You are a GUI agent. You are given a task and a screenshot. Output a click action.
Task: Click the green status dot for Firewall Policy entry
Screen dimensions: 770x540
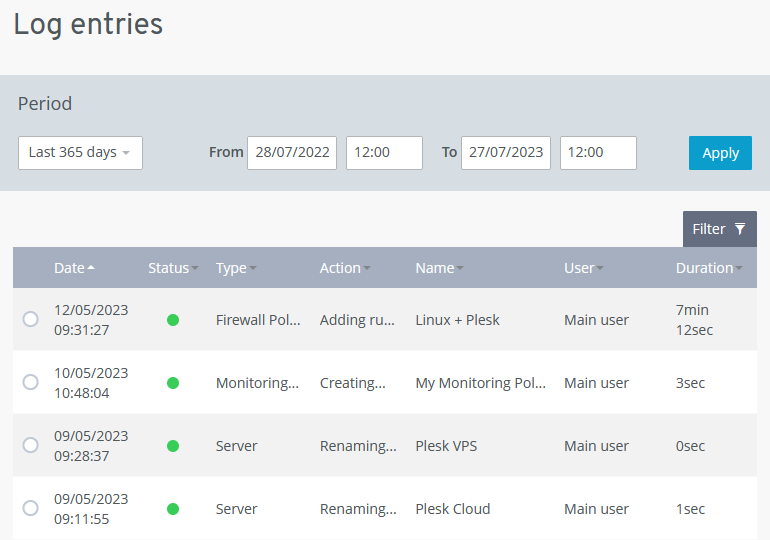pos(173,320)
